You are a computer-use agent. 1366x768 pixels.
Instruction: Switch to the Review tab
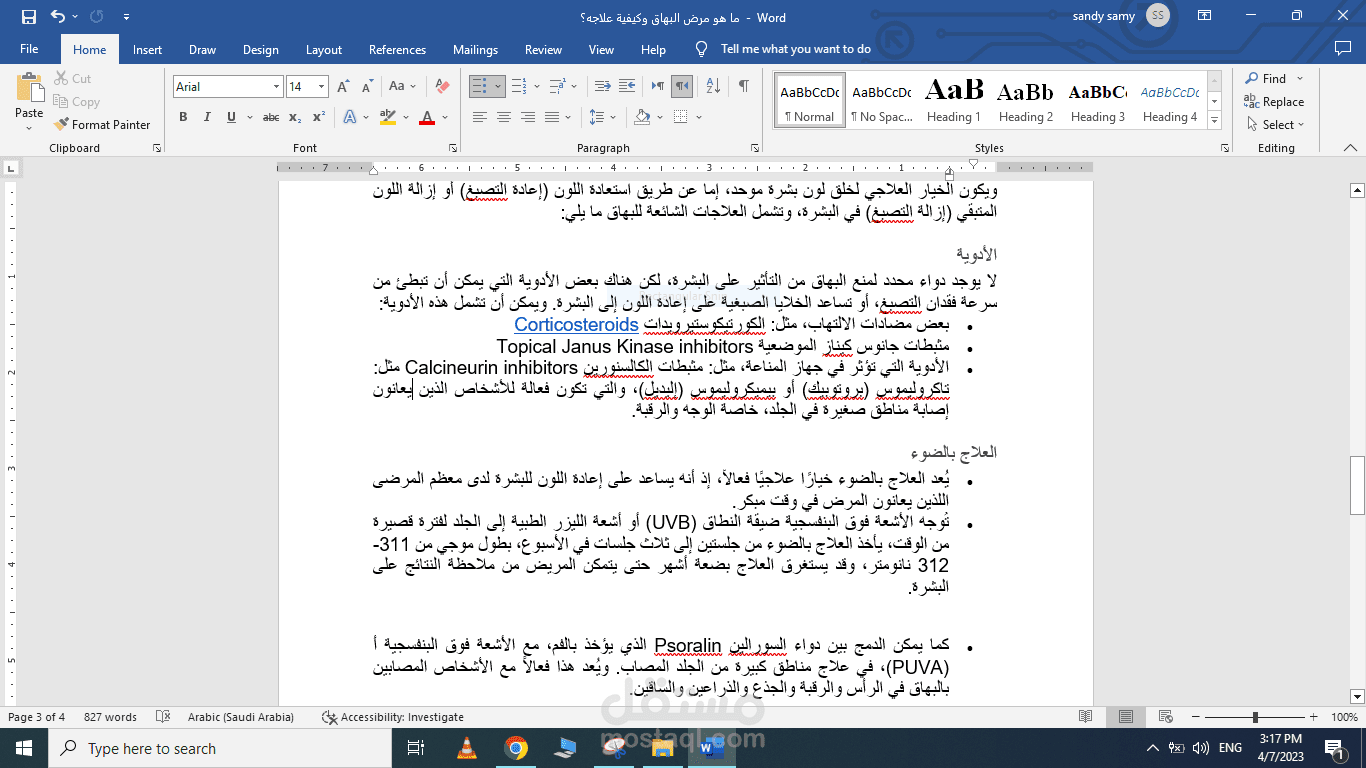[x=543, y=49]
